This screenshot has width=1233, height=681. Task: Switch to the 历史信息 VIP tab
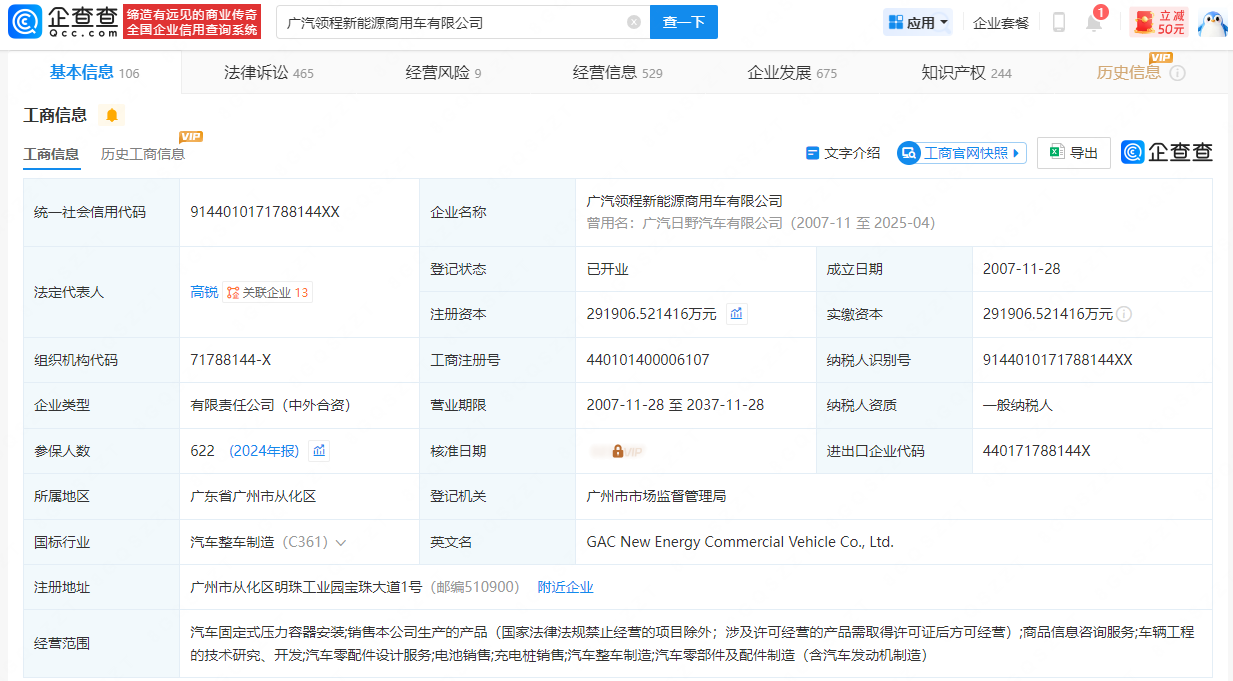[x=1129, y=72]
